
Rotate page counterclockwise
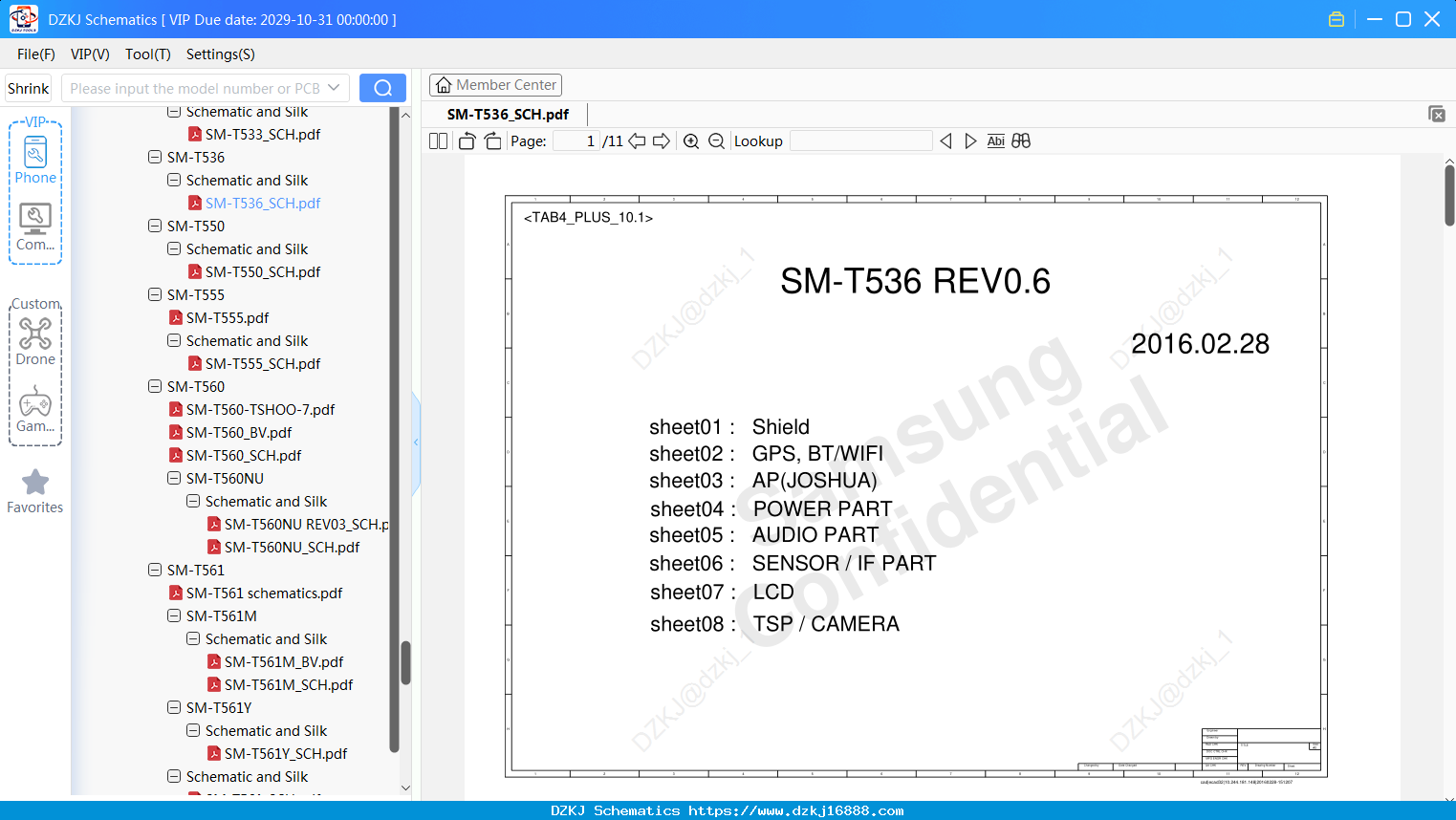467,141
